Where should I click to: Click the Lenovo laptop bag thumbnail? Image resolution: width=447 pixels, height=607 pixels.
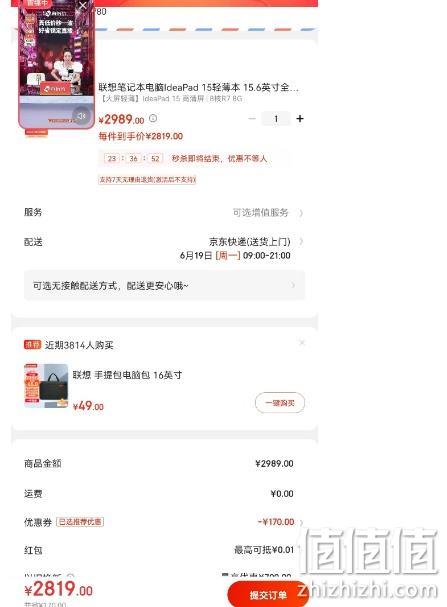pos(46,386)
